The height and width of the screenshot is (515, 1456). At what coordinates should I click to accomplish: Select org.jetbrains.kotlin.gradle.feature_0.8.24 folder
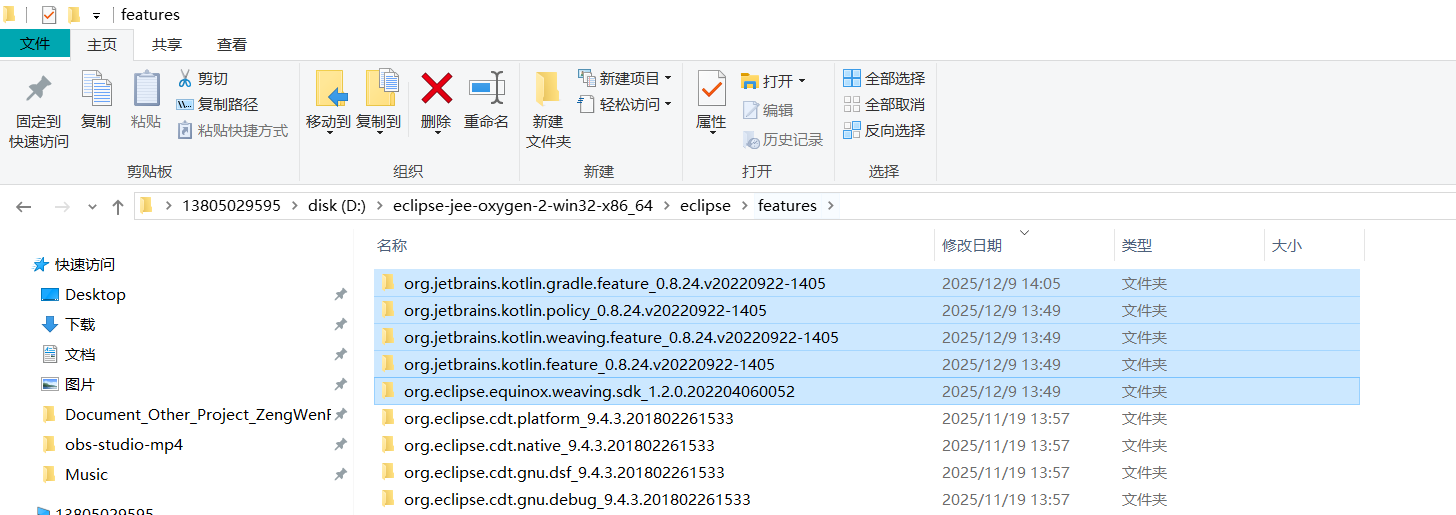(x=867, y=283)
